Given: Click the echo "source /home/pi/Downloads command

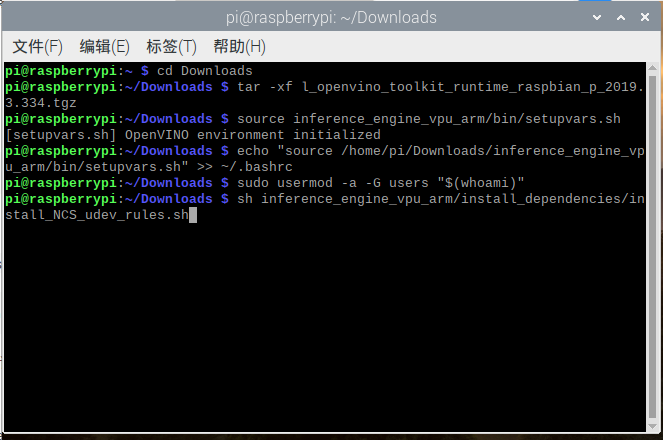Looking at the screenshot, I should (441, 151).
